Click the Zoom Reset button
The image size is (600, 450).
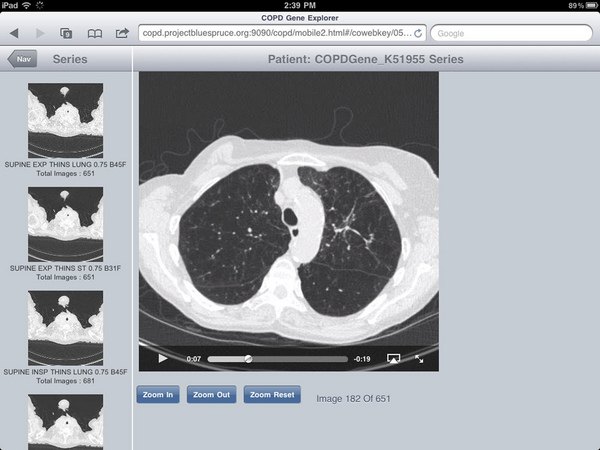coord(272,395)
